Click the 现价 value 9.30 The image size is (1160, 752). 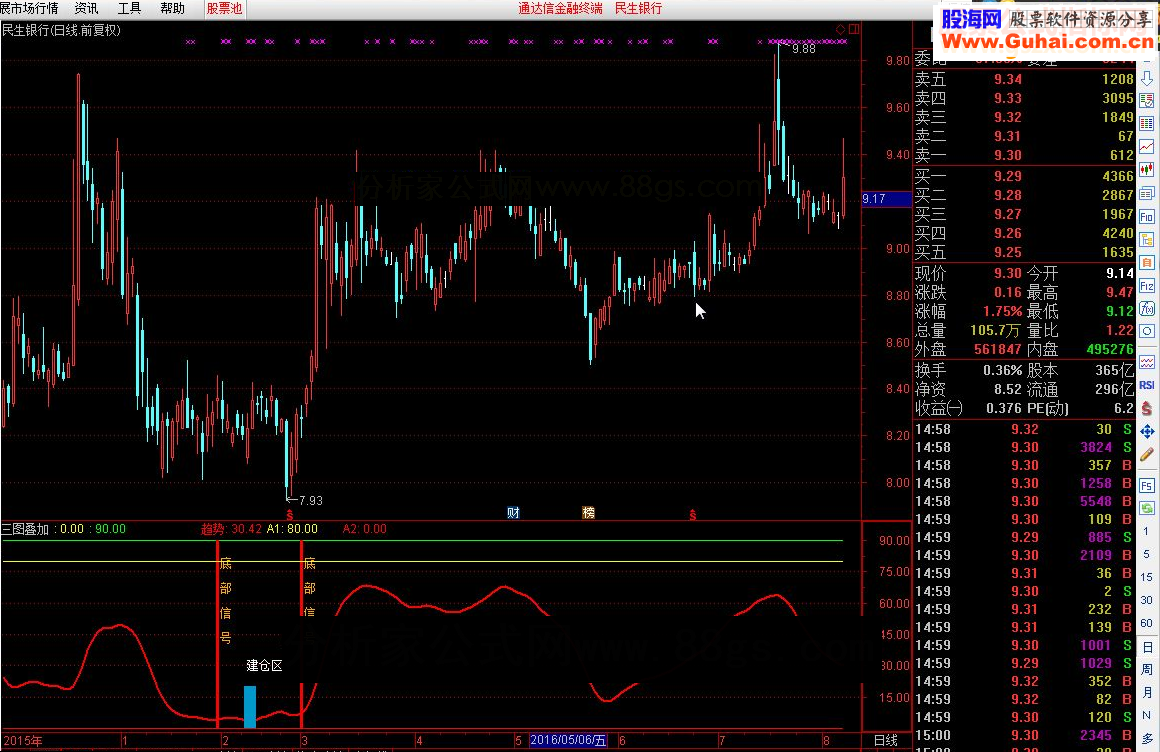pyautogui.click(x=1008, y=273)
